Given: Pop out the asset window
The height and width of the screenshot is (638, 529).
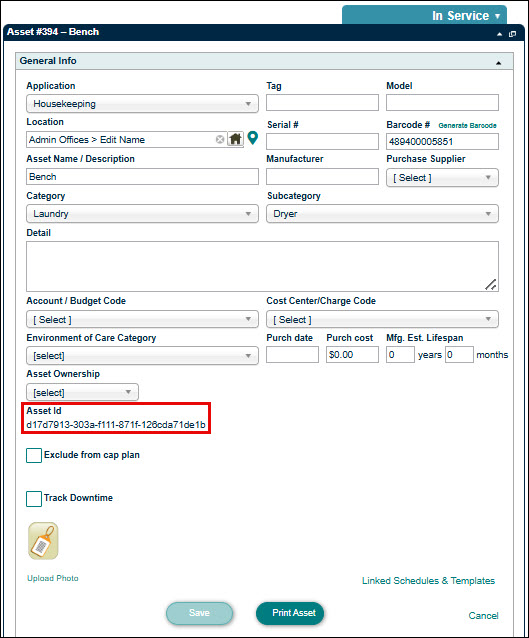Looking at the screenshot, I should [512, 34].
